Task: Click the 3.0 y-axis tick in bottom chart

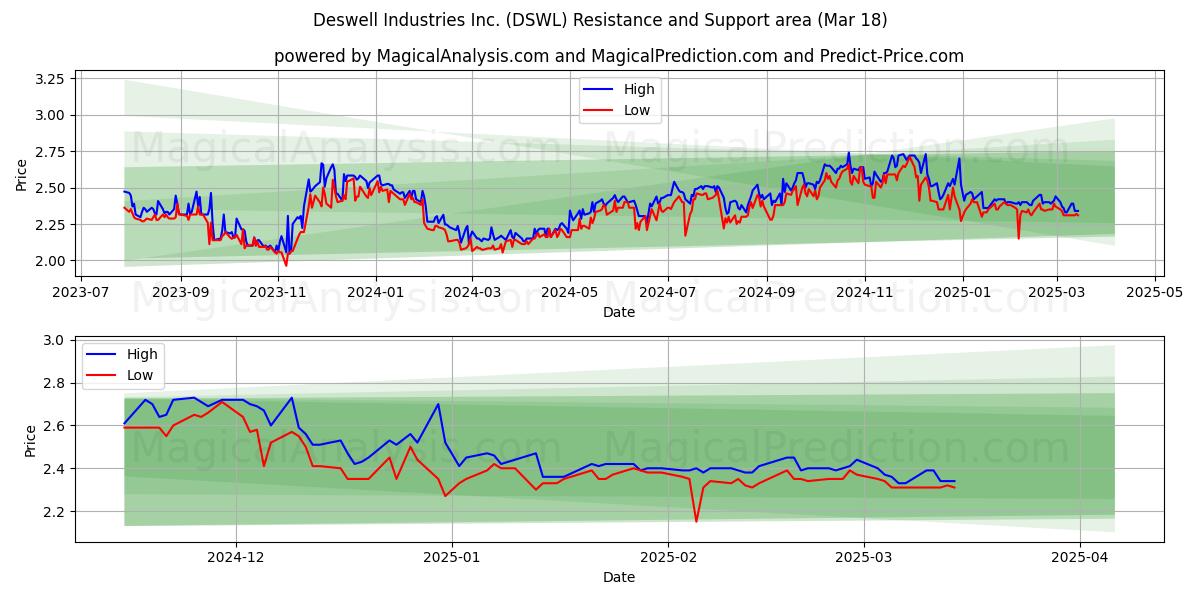Action: pyautogui.click(x=54, y=341)
